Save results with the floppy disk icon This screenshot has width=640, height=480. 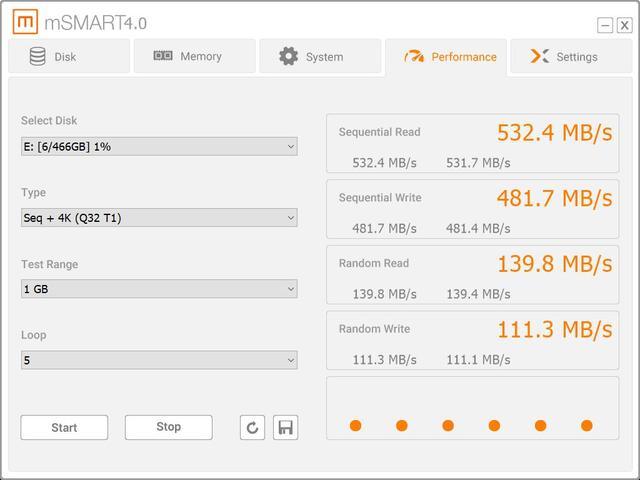click(285, 427)
